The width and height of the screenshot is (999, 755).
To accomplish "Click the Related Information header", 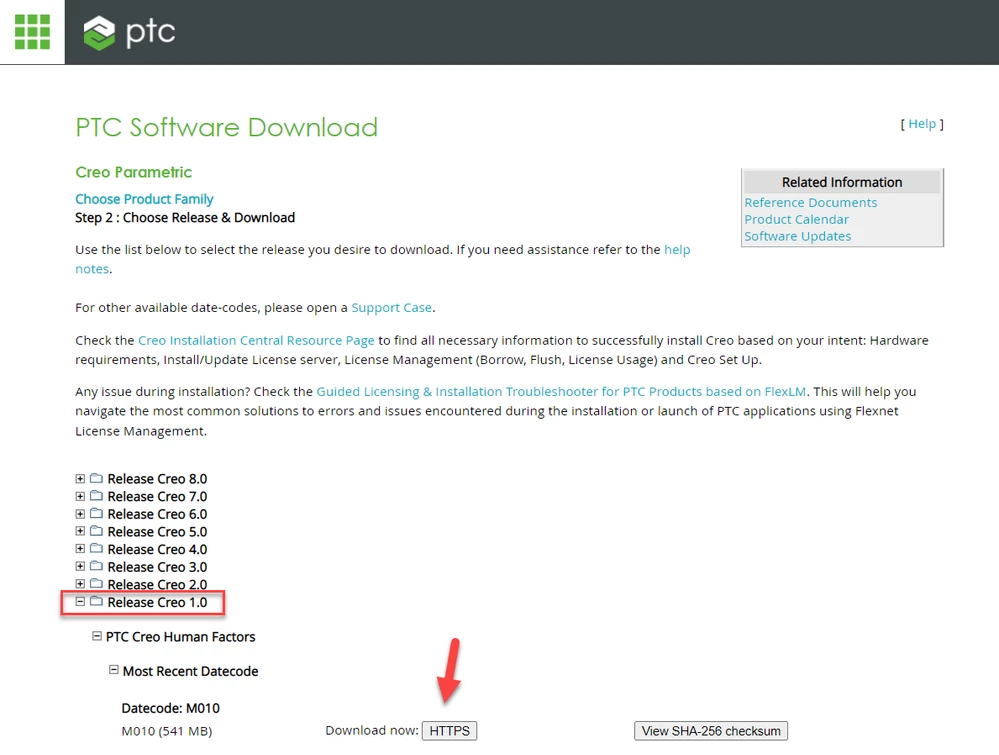I will (x=842, y=182).
